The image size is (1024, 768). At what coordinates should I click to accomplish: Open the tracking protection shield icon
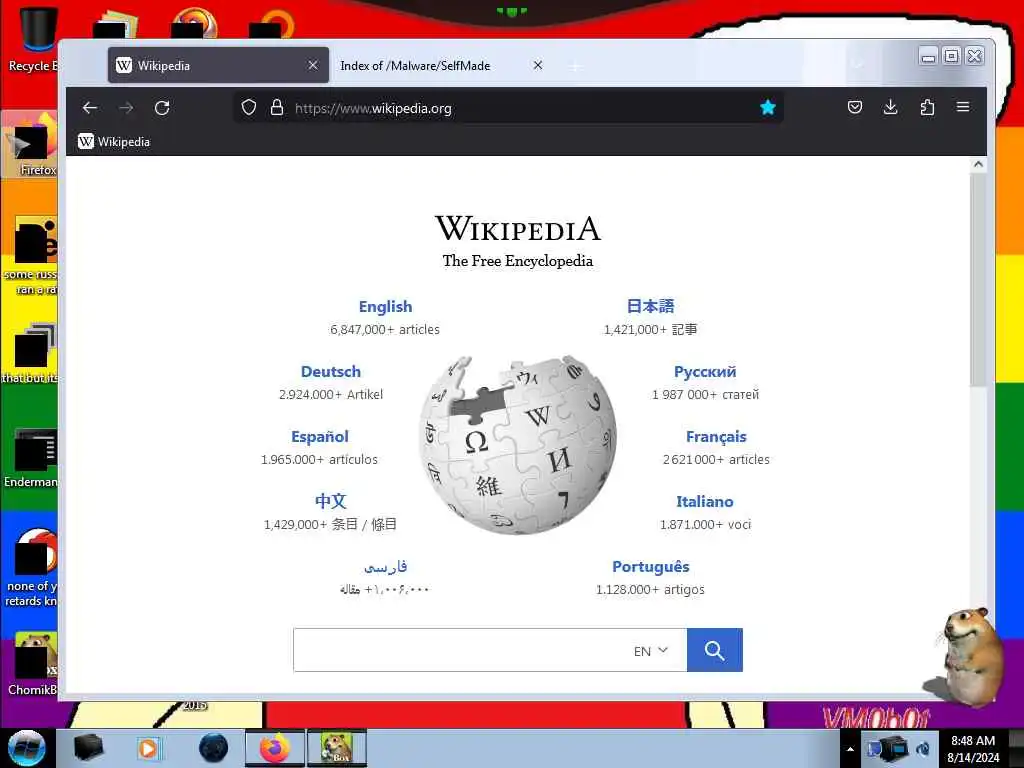249,108
